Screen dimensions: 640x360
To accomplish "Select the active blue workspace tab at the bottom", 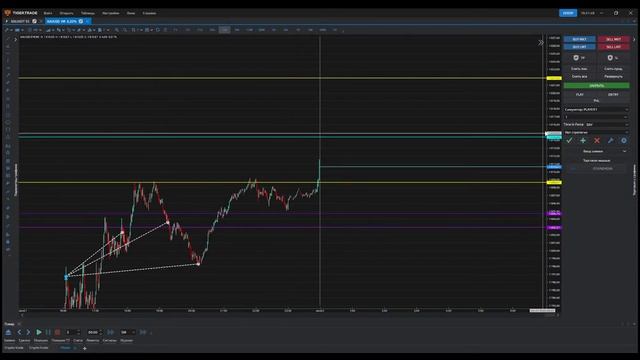I will coord(67,348).
